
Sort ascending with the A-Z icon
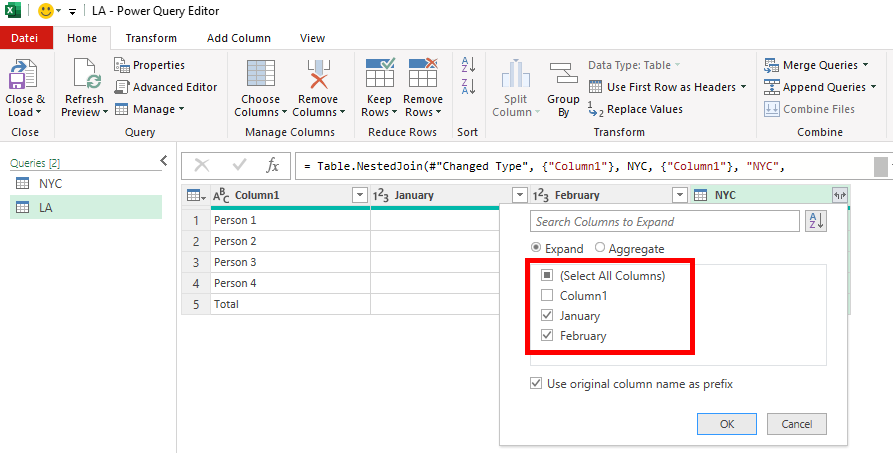coord(468,65)
